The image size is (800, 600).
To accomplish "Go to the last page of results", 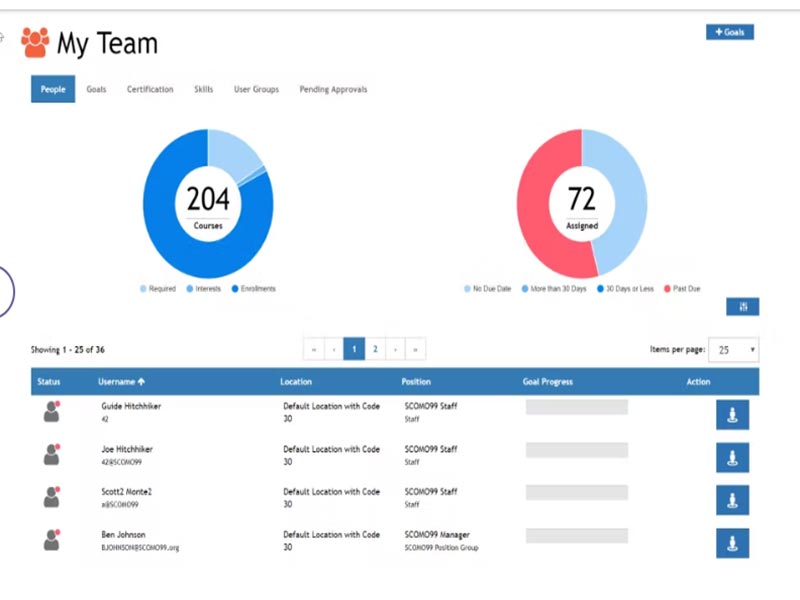I will pos(415,349).
